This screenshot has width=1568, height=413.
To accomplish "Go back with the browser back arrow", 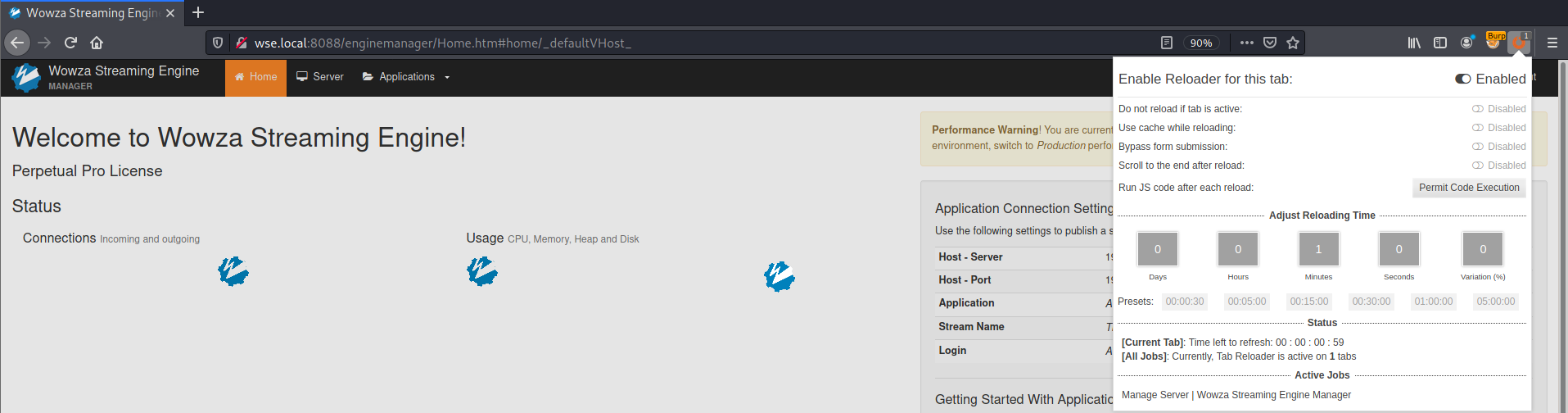I will point(17,43).
